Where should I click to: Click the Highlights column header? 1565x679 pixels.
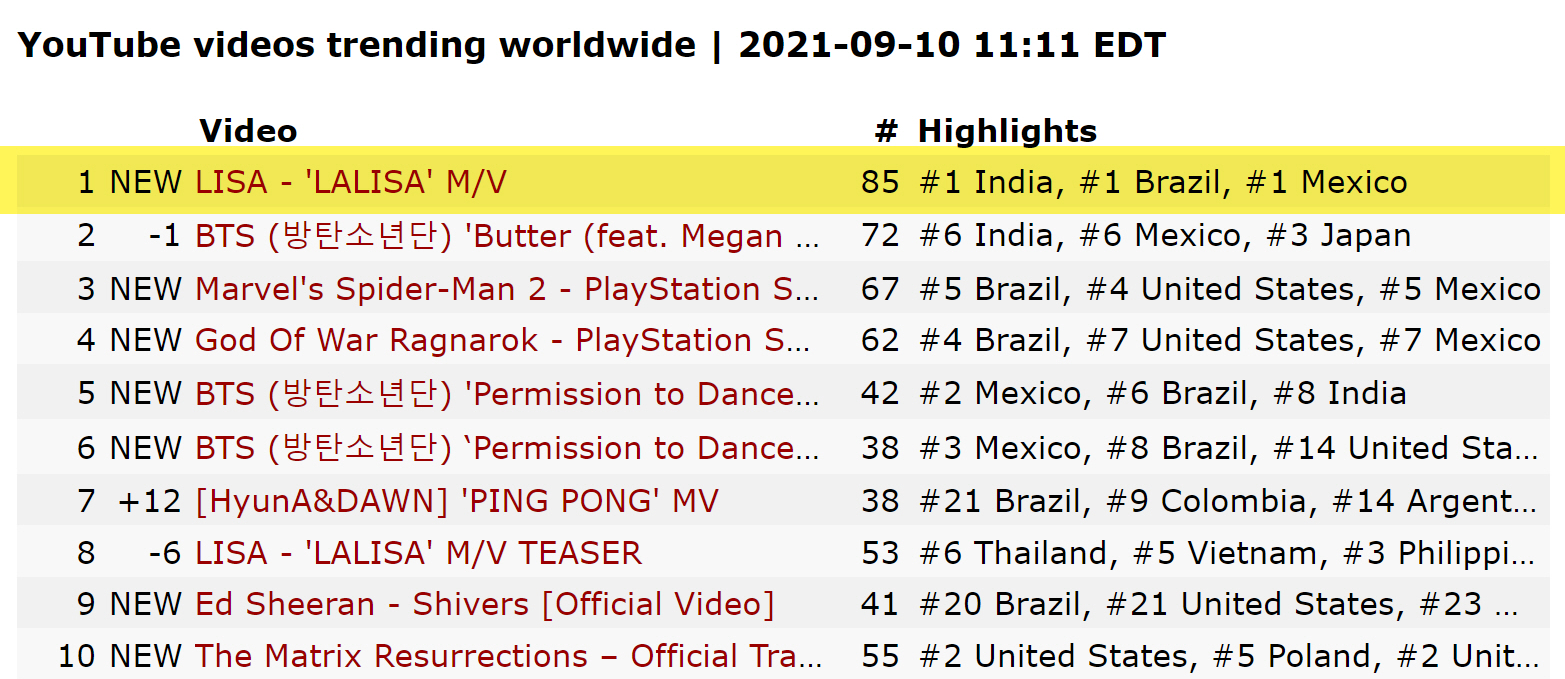(1008, 131)
